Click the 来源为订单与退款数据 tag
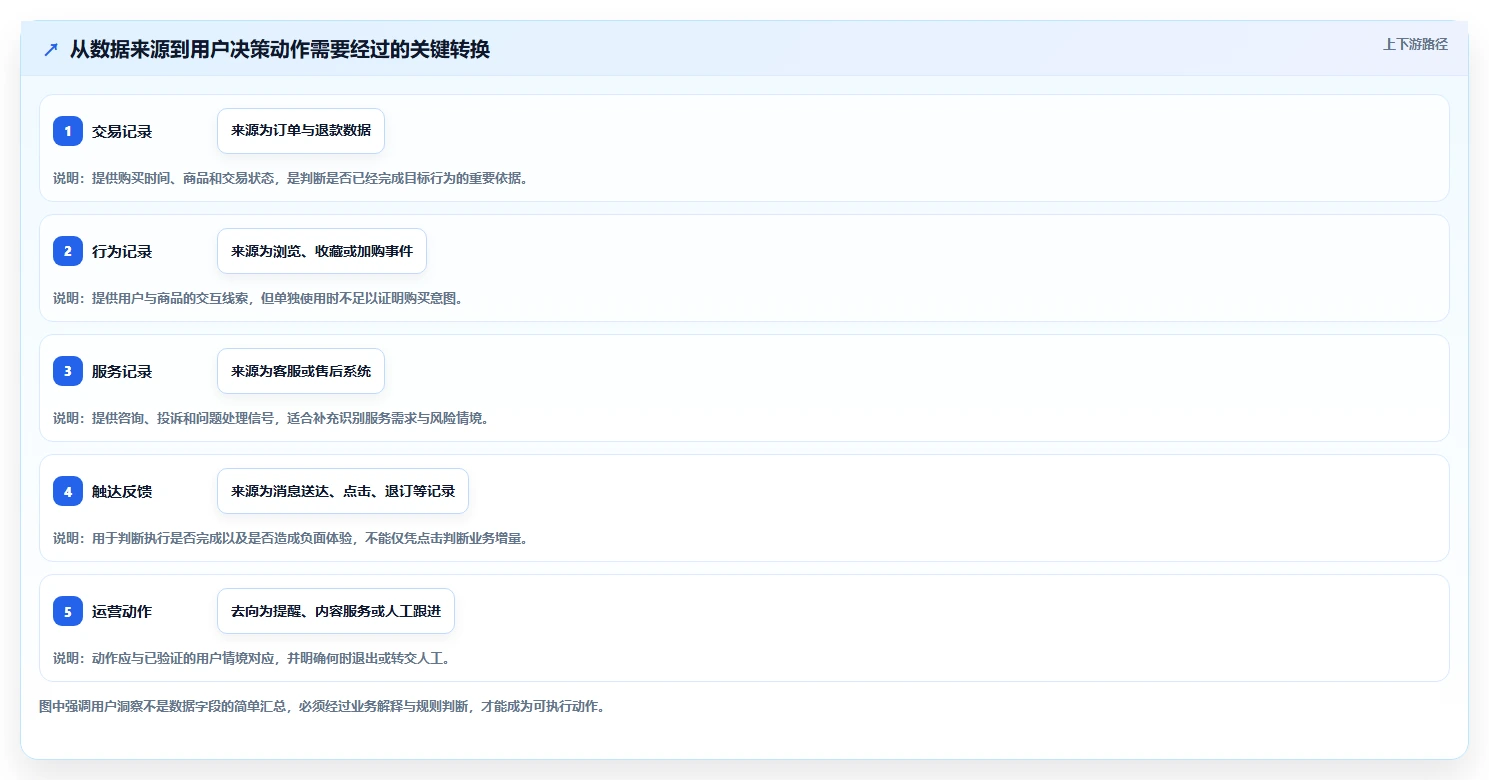The height and width of the screenshot is (780, 1489). (301, 131)
